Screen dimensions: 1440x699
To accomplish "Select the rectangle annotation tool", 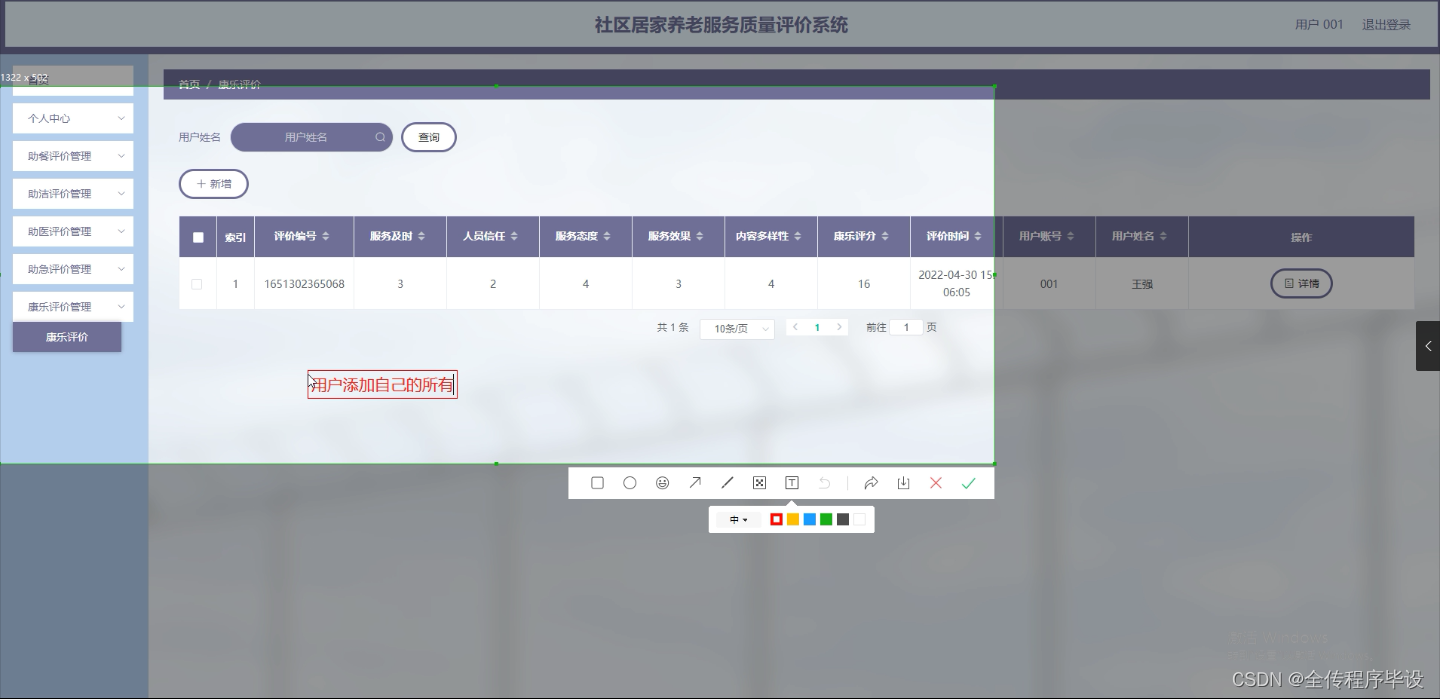I will pyautogui.click(x=597, y=482).
